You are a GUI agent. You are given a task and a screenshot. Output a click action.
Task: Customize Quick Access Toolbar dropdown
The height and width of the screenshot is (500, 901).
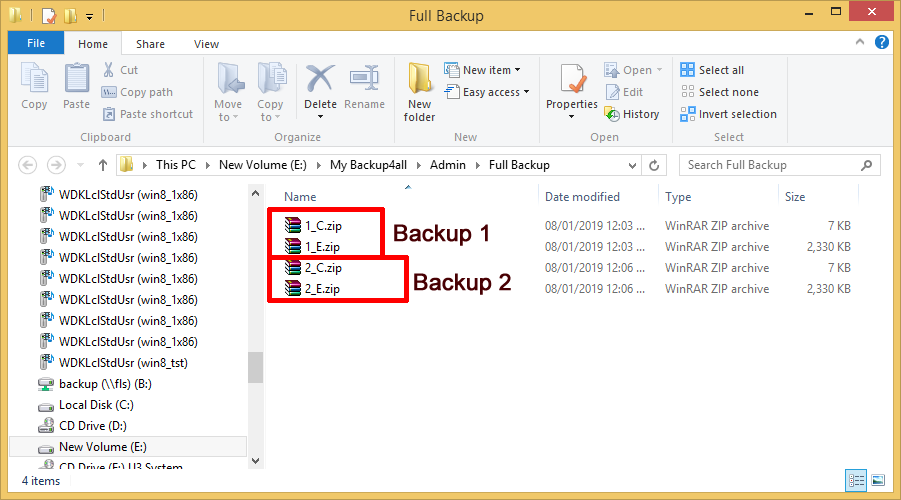click(x=90, y=17)
